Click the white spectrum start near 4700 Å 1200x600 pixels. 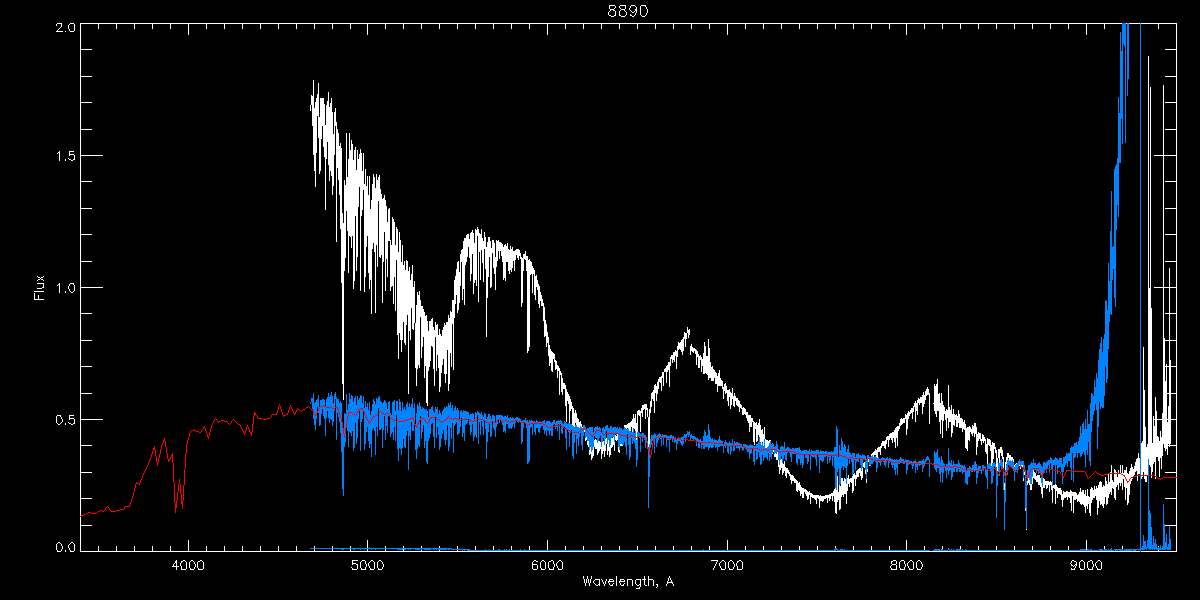(x=314, y=100)
